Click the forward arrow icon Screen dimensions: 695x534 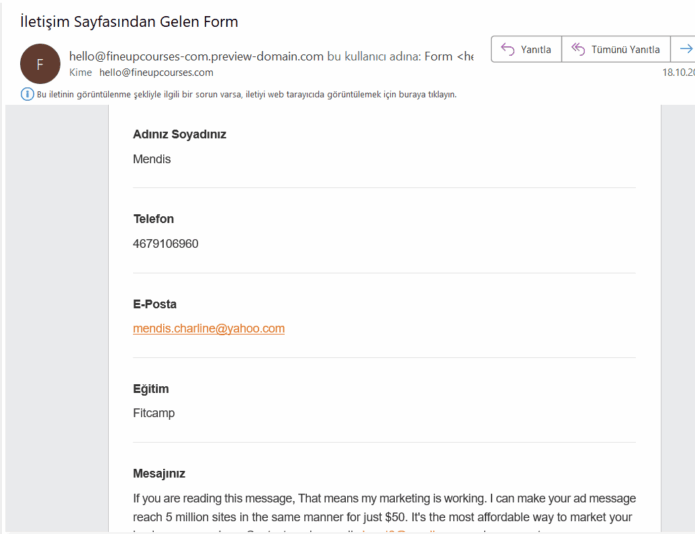point(685,49)
